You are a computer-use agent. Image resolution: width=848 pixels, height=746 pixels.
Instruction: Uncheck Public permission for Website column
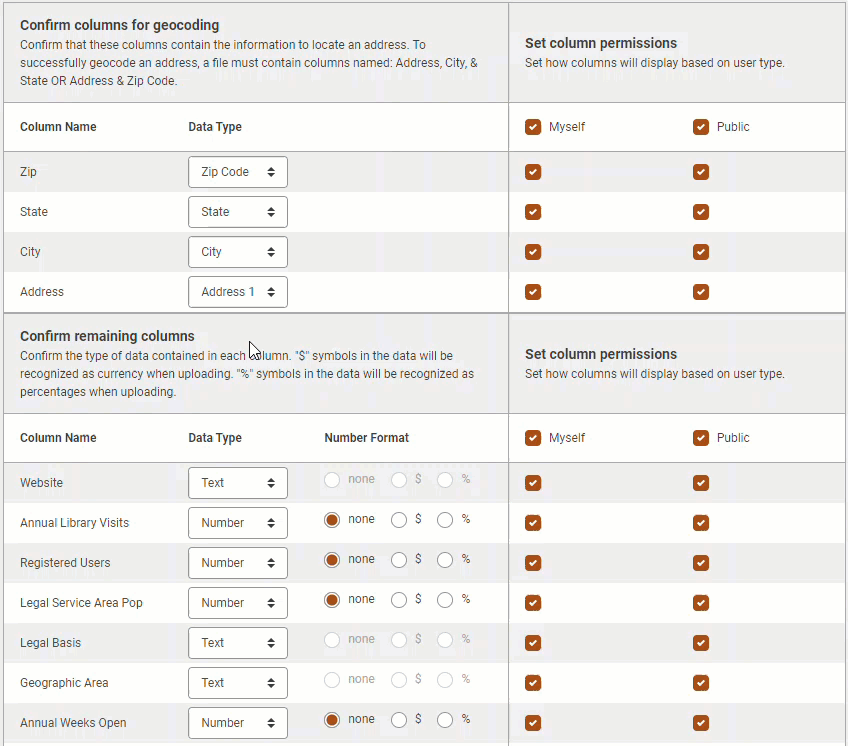coord(701,483)
